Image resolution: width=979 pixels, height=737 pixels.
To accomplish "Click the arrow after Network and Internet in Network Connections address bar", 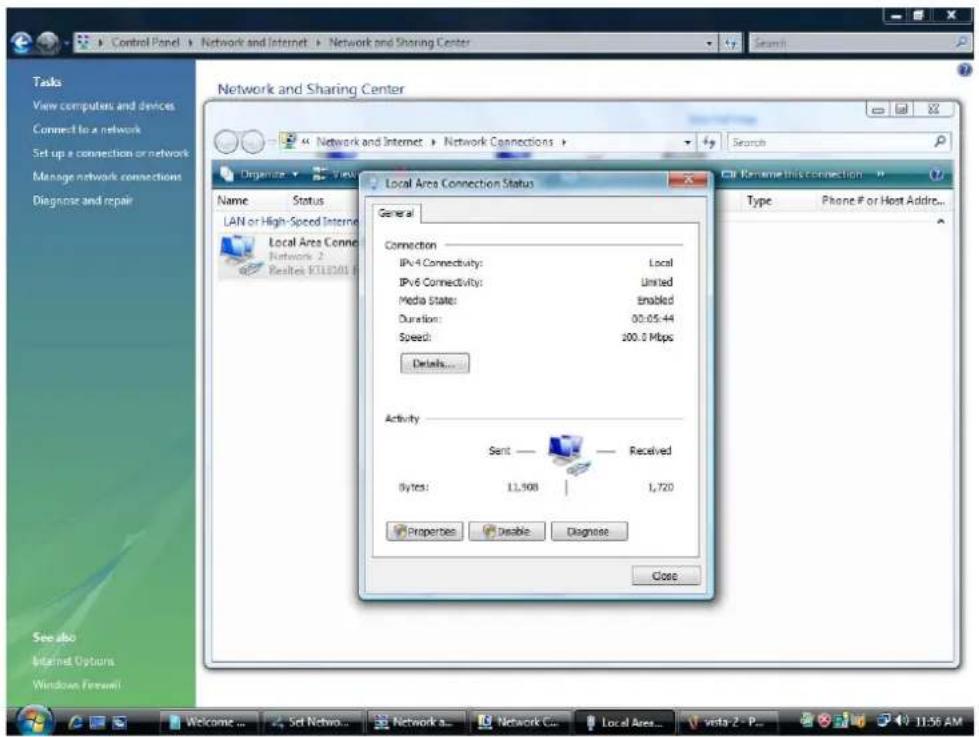I will point(433,142).
